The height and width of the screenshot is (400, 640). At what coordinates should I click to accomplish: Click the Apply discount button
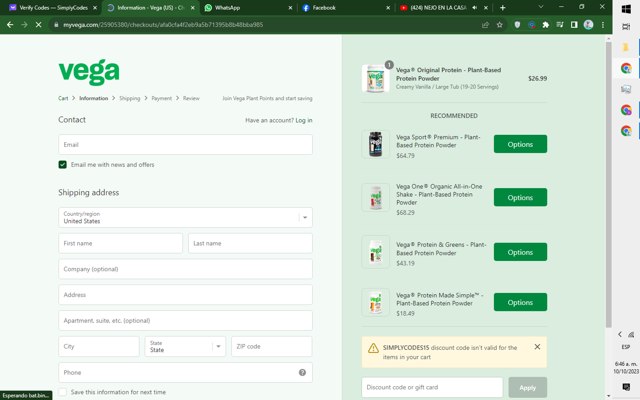527,388
